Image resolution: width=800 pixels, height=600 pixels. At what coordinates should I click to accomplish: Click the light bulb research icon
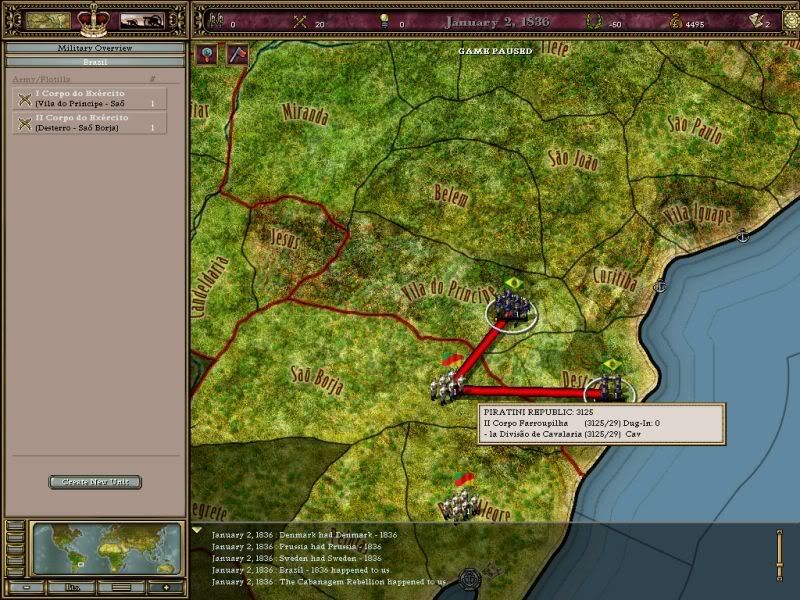click(383, 21)
